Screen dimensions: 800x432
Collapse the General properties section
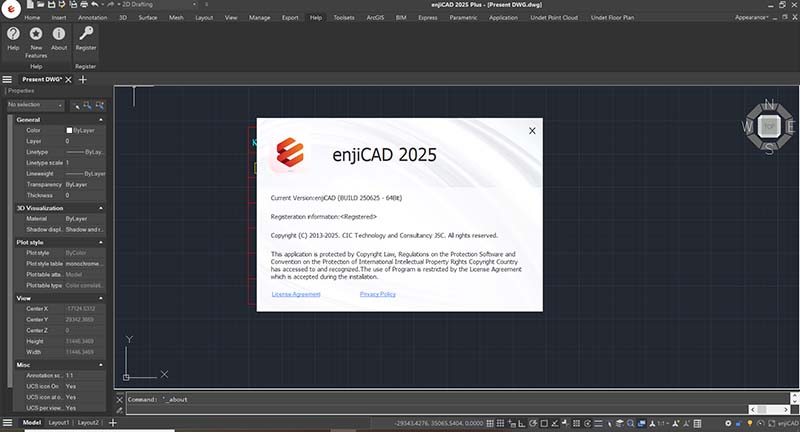pos(101,119)
